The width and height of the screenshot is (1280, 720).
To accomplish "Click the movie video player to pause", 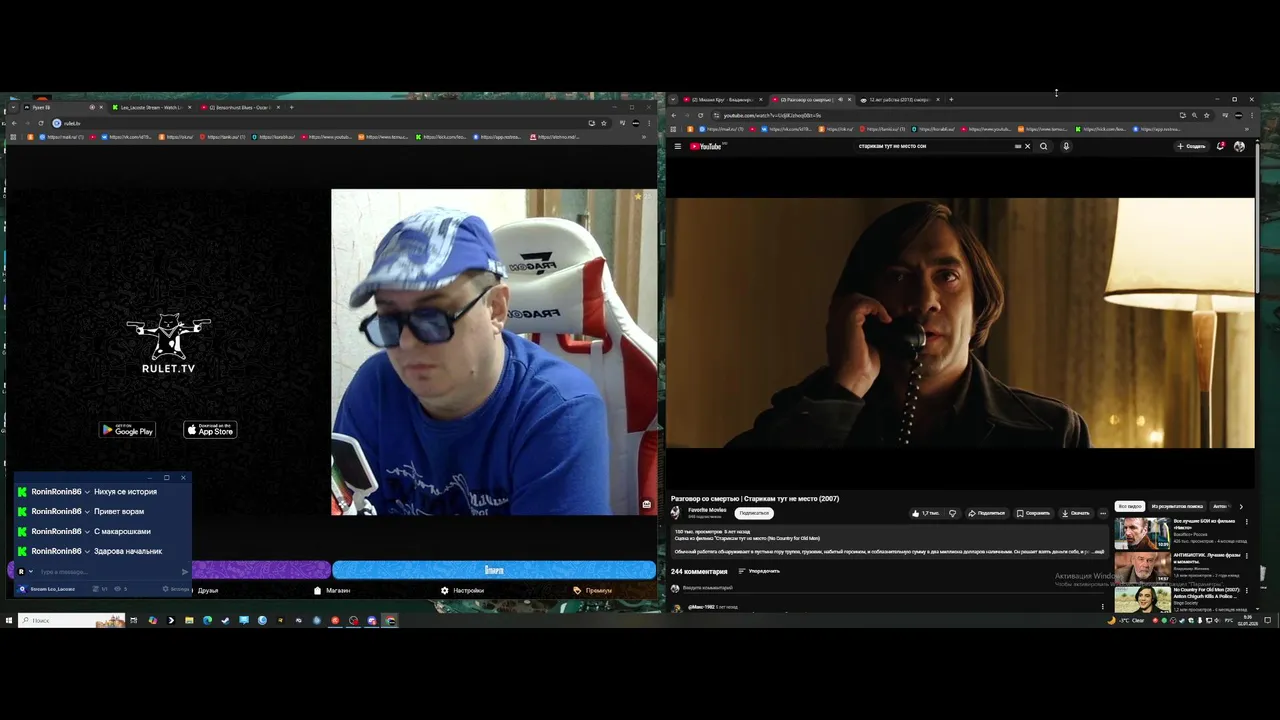I will [960, 322].
